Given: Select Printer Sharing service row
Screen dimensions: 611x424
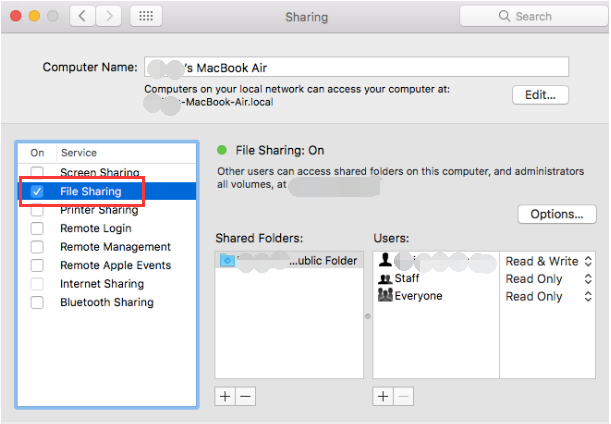Looking at the screenshot, I should tap(107, 210).
